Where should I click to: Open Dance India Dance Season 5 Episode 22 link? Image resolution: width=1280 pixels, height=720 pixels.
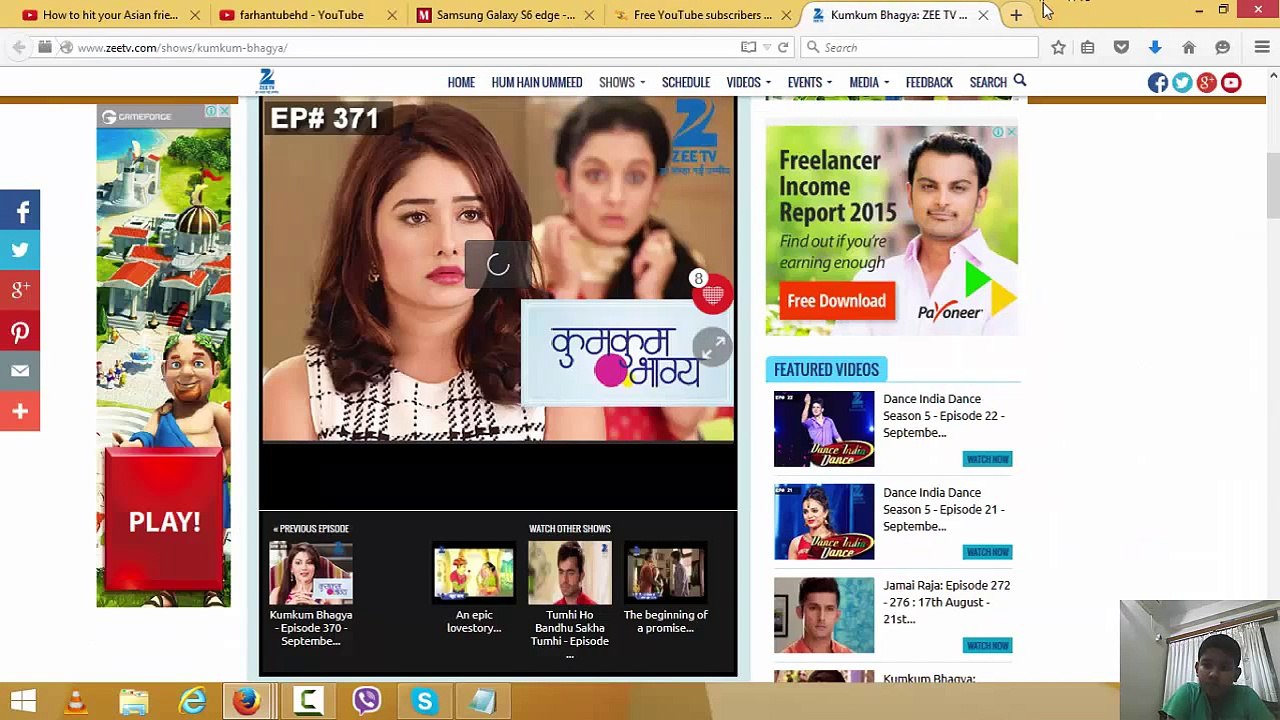(944, 416)
